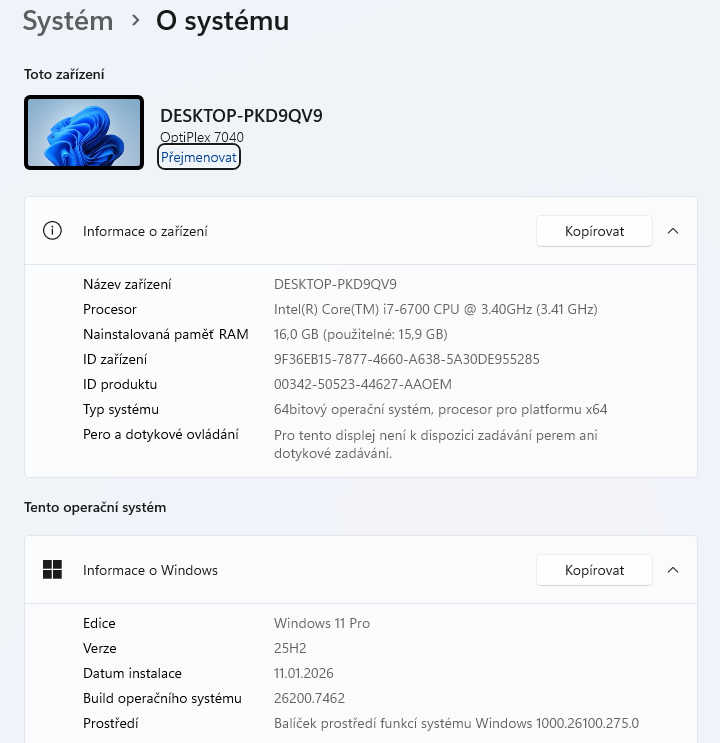
Task: Click the O systému page title
Action: [x=223, y=21]
